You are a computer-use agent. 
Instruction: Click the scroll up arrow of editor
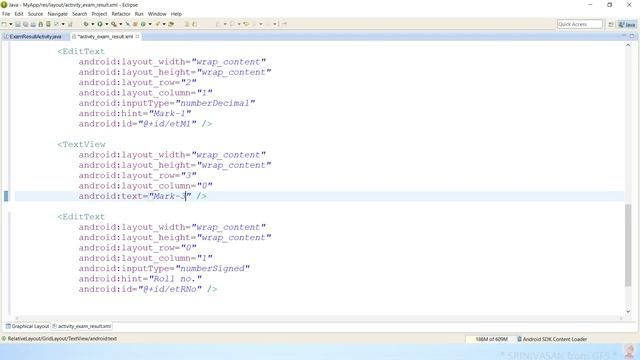[x=628, y=45]
